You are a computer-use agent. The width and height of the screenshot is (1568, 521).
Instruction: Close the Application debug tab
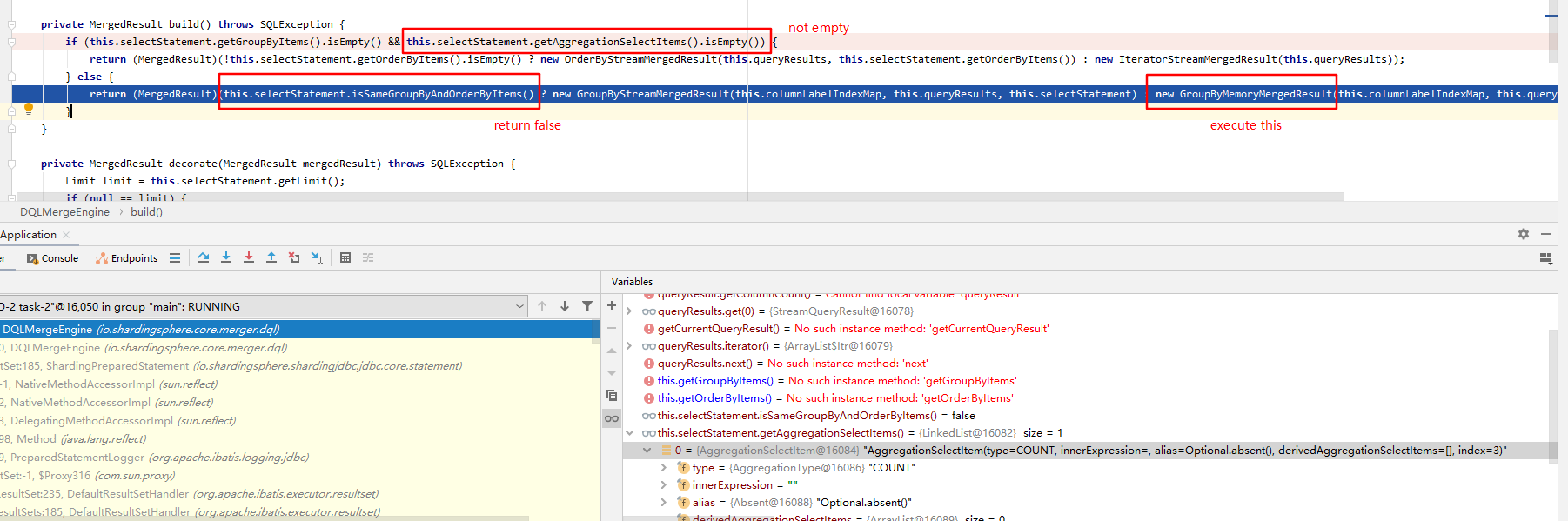tap(66, 235)
